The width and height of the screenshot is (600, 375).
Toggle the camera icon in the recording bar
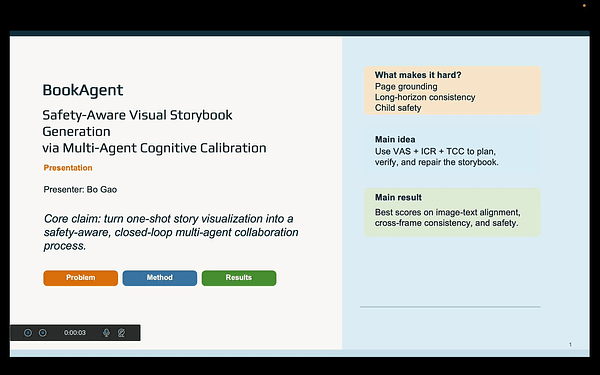121,333
